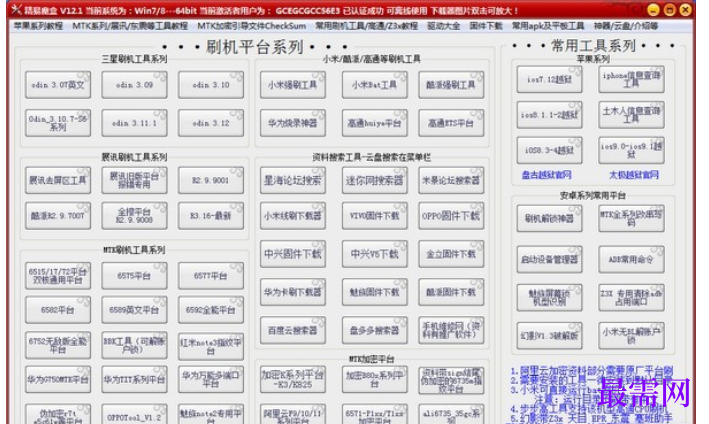The width and height of the screenshot is (709, 424).
Task: Open 迷你网搜索器 button
Action: [x=374, y=180]
